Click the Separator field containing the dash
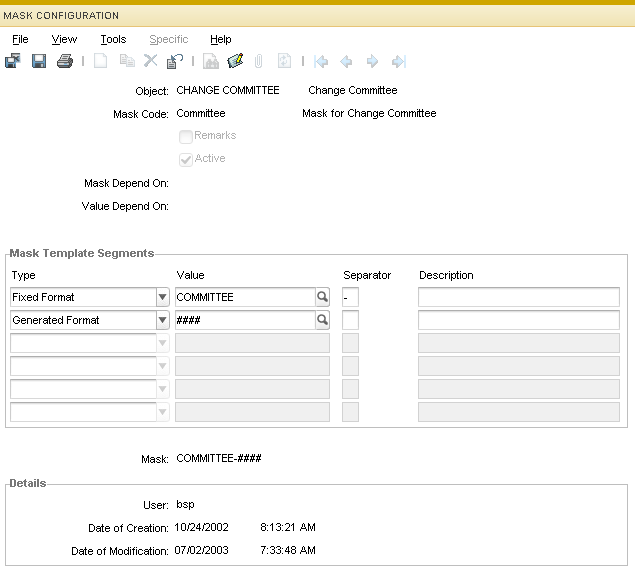The image size is (635, 575). pos(350,297)
